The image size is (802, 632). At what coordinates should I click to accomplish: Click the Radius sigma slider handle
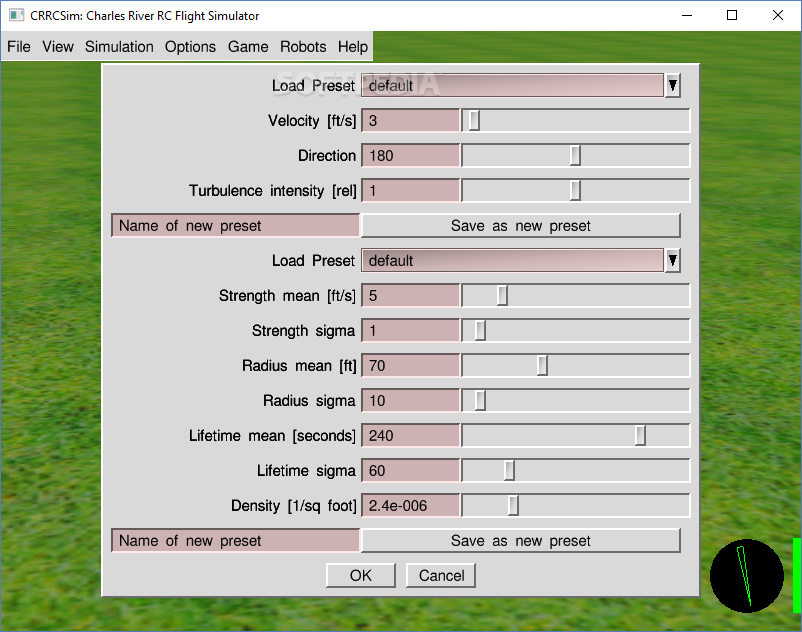click(480, 400)
